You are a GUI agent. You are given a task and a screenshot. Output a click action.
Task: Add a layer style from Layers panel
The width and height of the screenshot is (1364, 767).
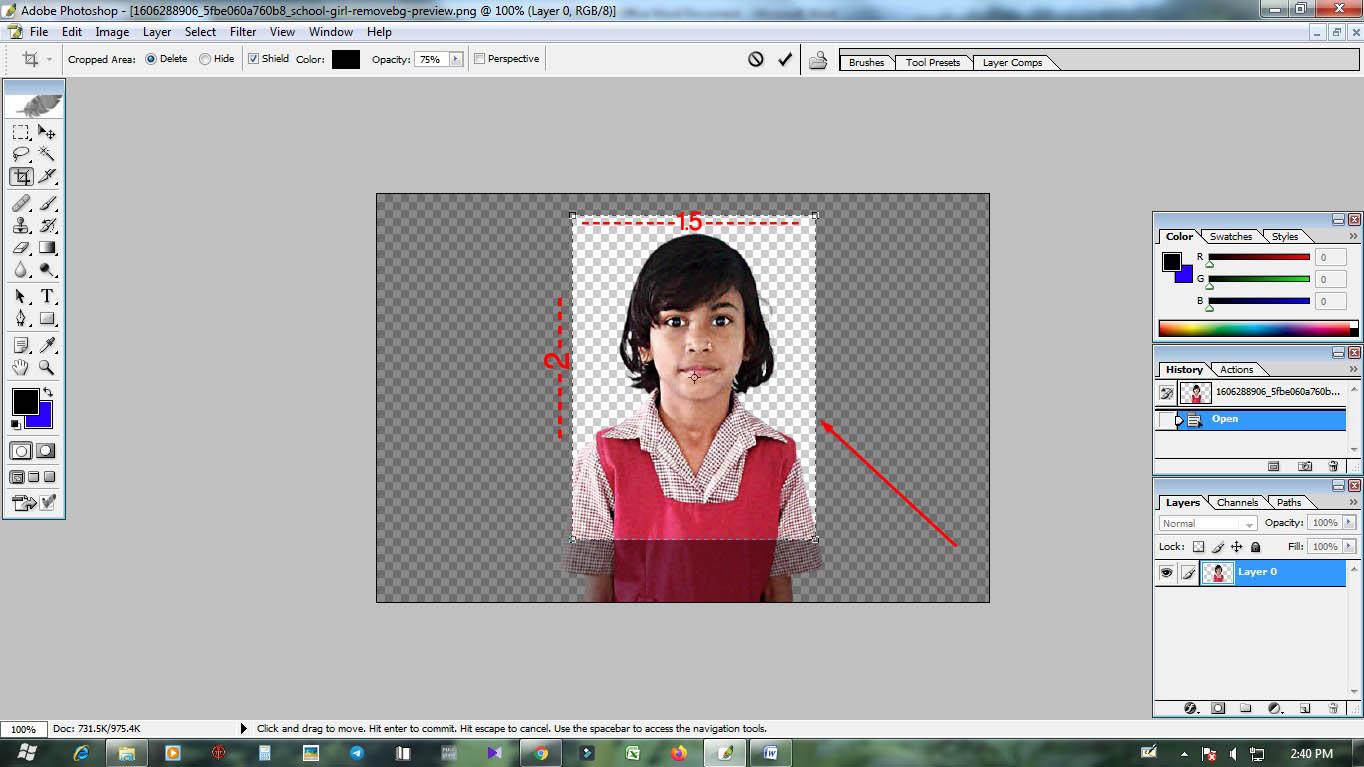click(1190, 708)
